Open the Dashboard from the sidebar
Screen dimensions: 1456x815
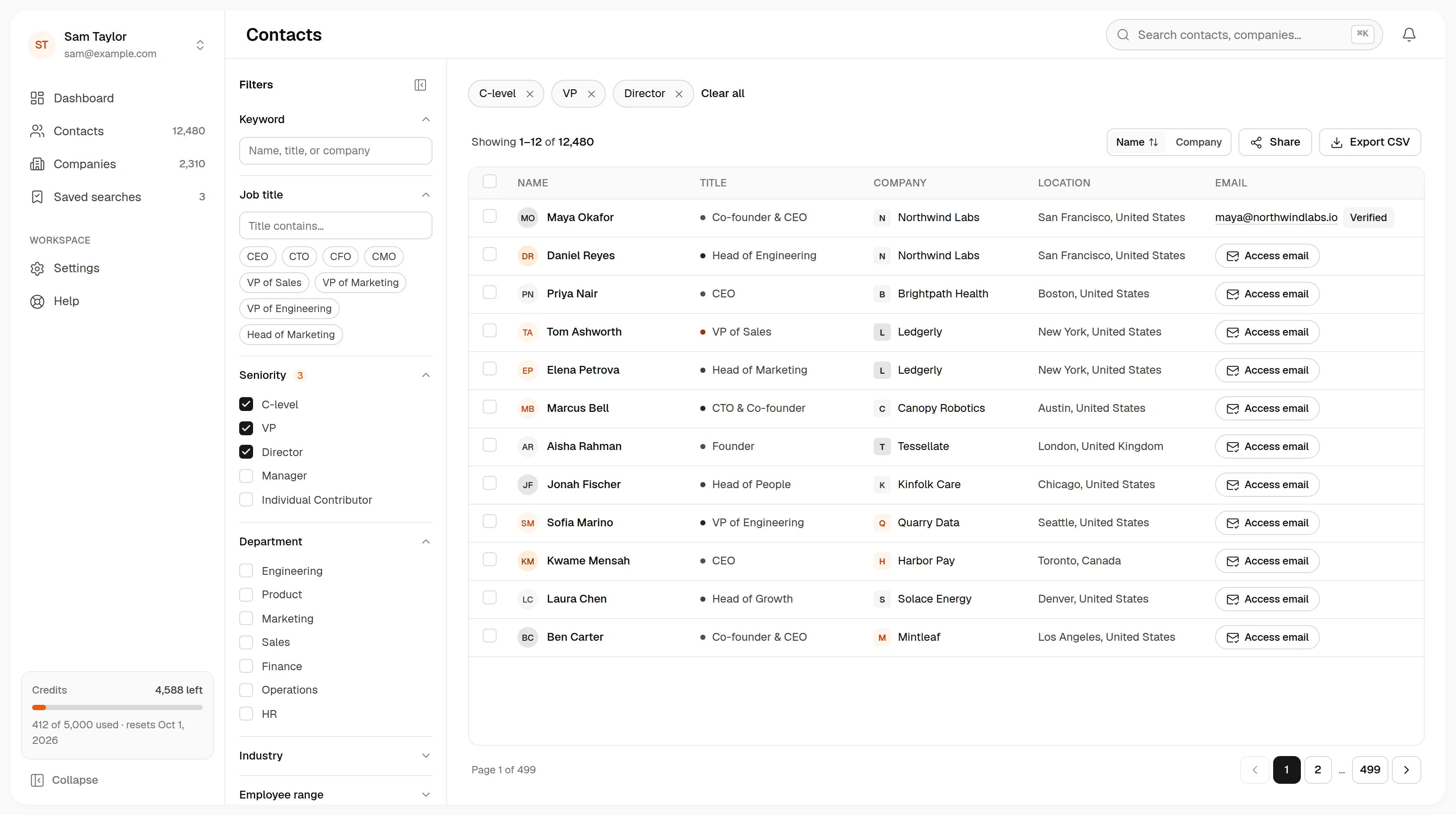tap(117, 98)
